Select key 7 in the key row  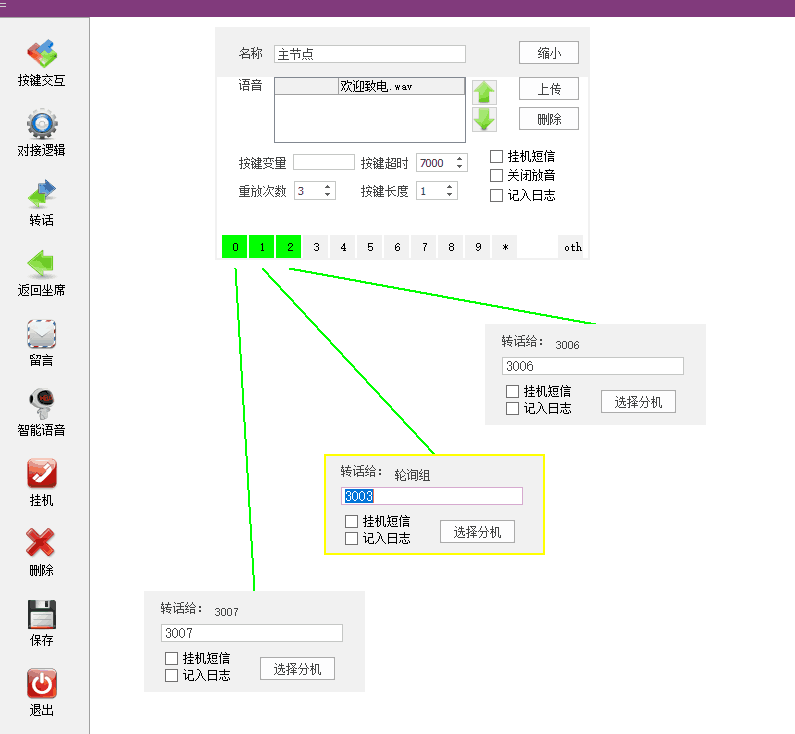pos(424,247)
